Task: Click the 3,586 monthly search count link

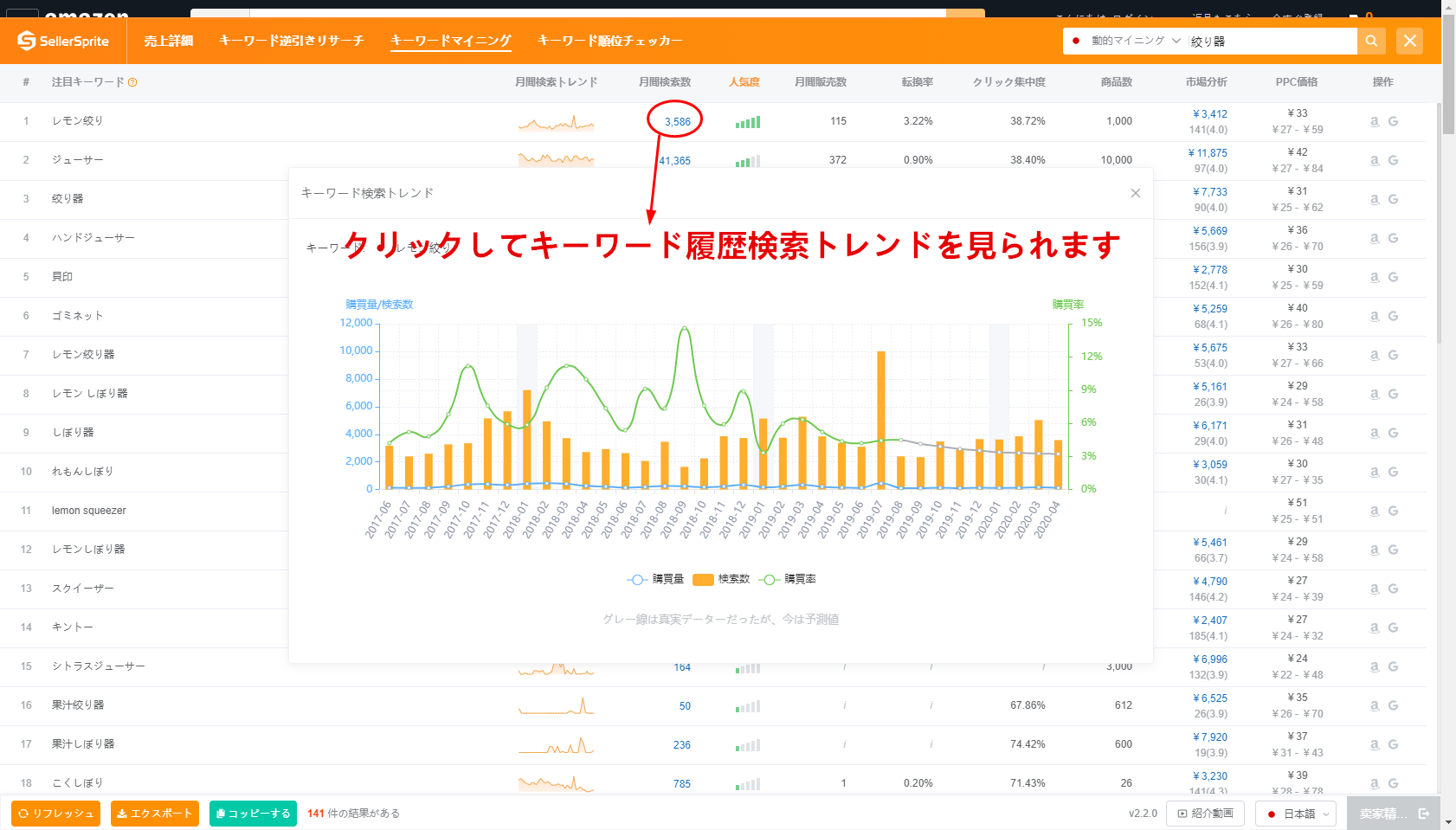Action: click(677, 121)
